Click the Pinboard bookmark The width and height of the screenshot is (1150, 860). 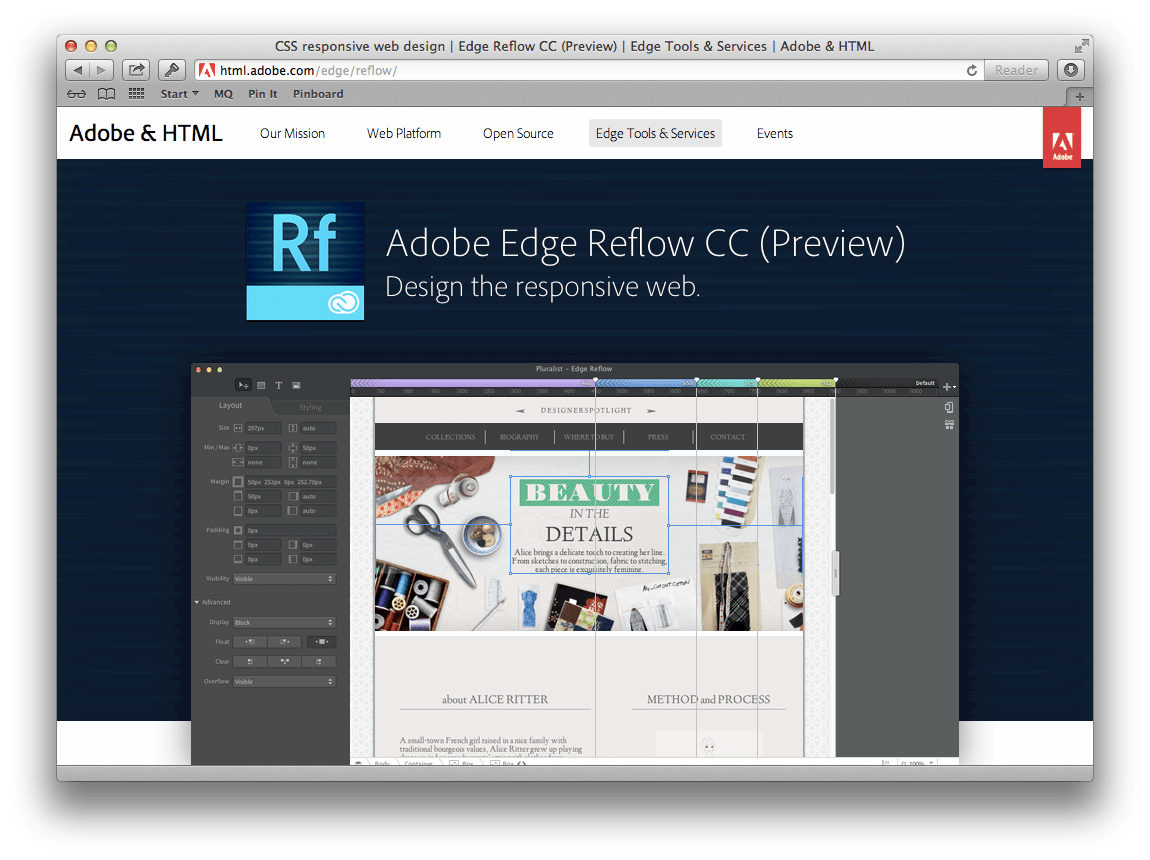coord(318,94)
